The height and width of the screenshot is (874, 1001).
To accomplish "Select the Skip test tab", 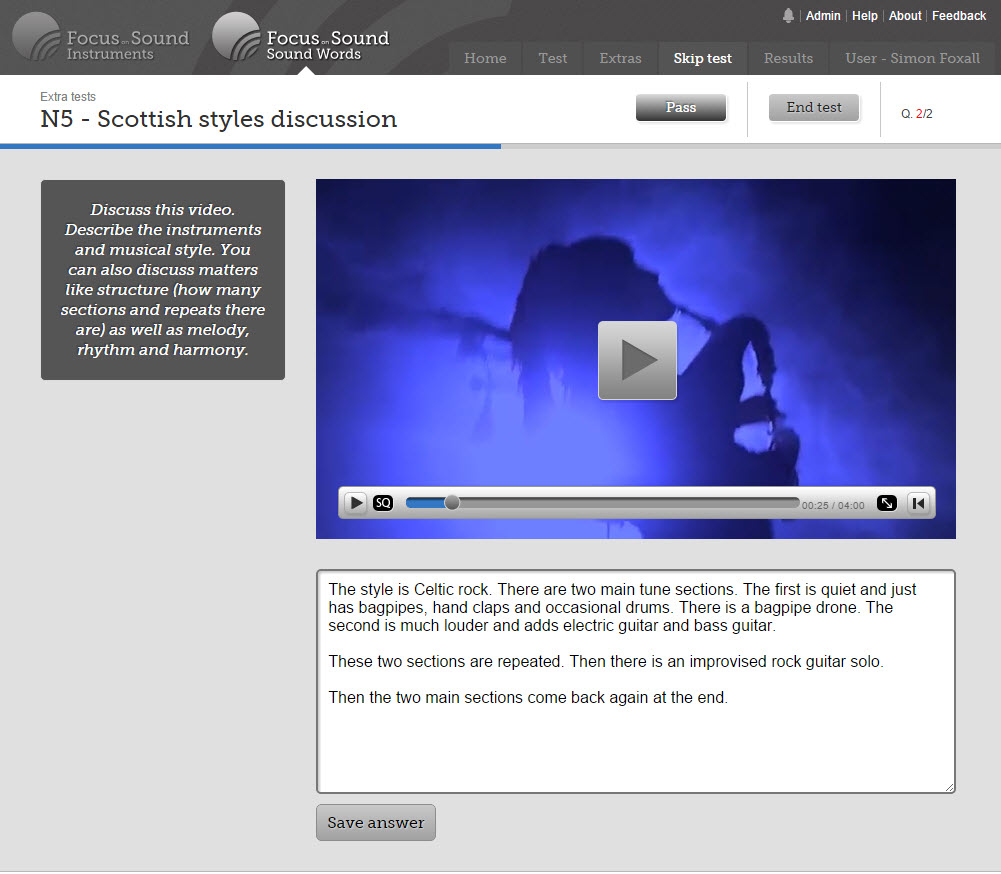I will click(702, 58).
